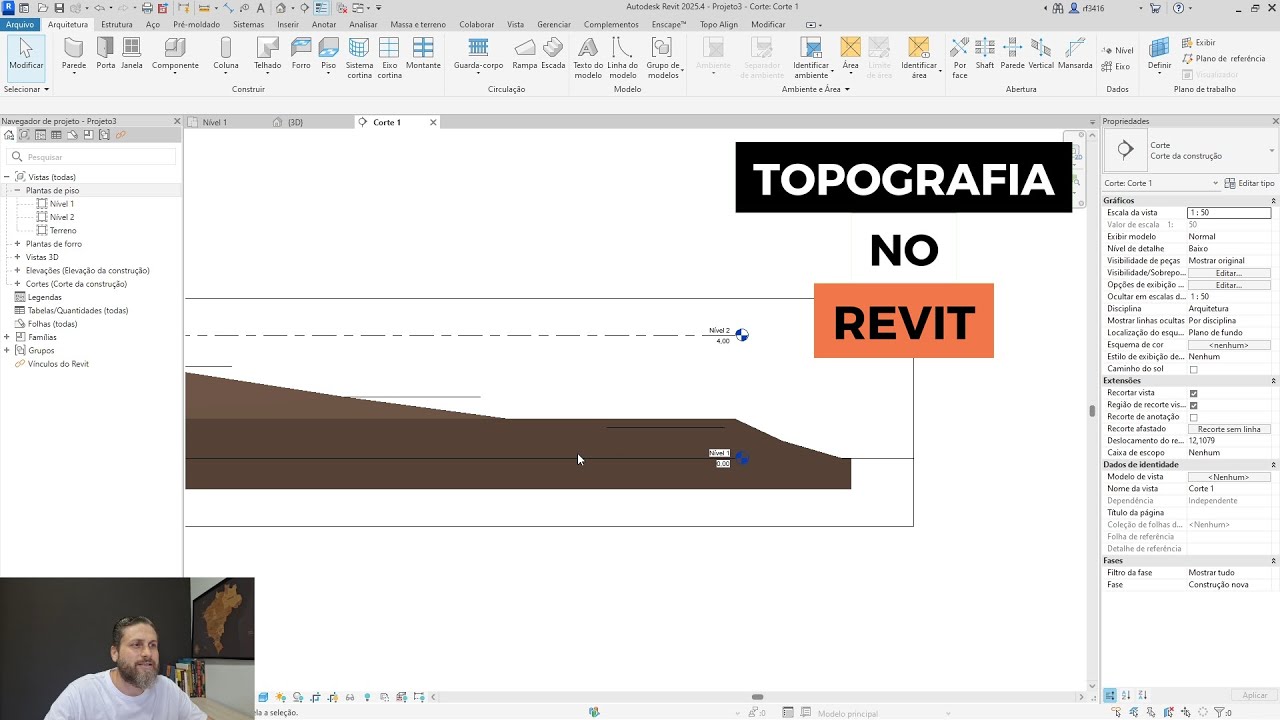This screenshot has width=1280, height=720.
Task: Switch to the Nível 1 view tab
Action: (214, 122)
